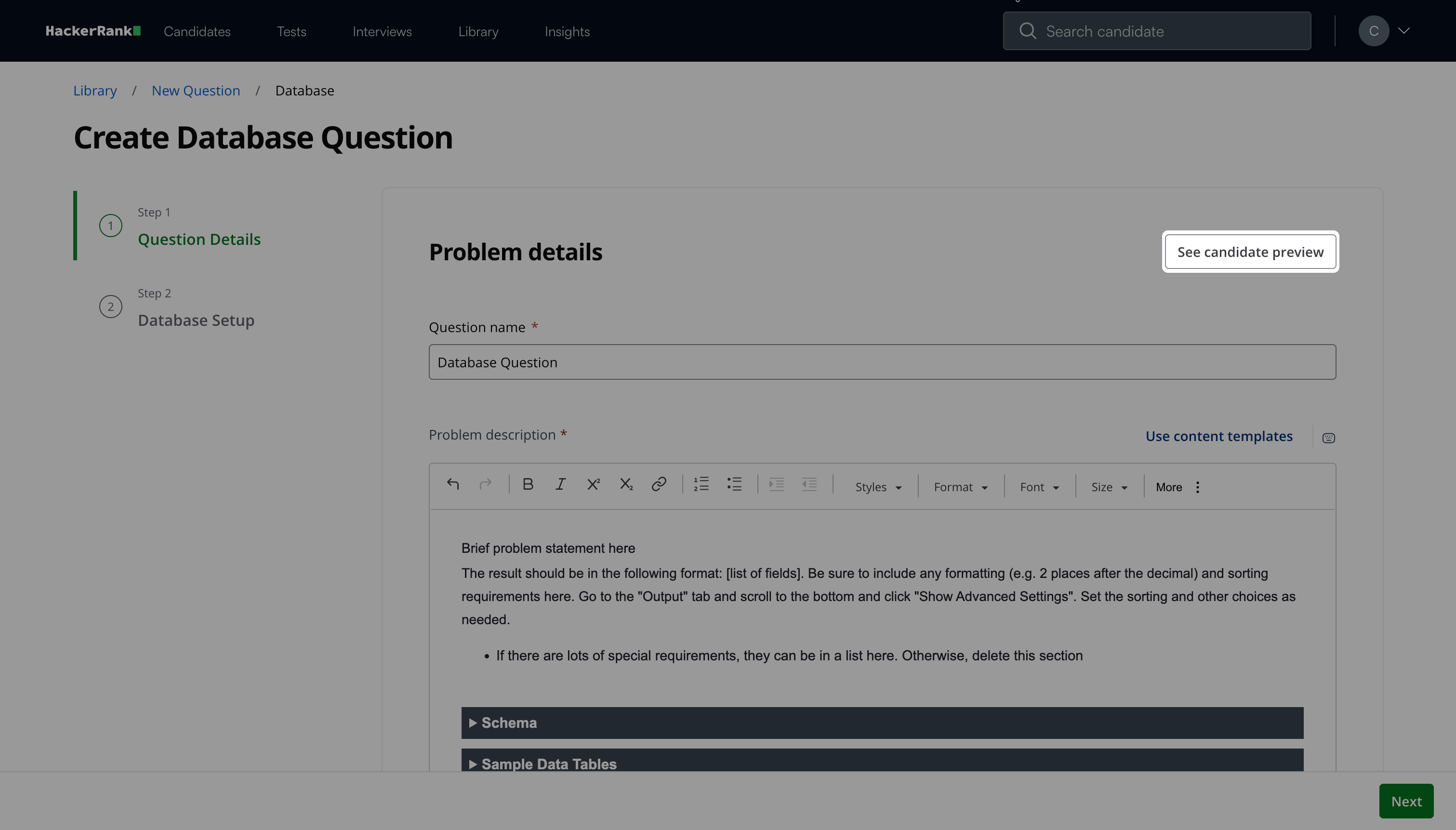Click the undo arrow icon
This screenshot has width=1456, height=830.
point(453,484)
